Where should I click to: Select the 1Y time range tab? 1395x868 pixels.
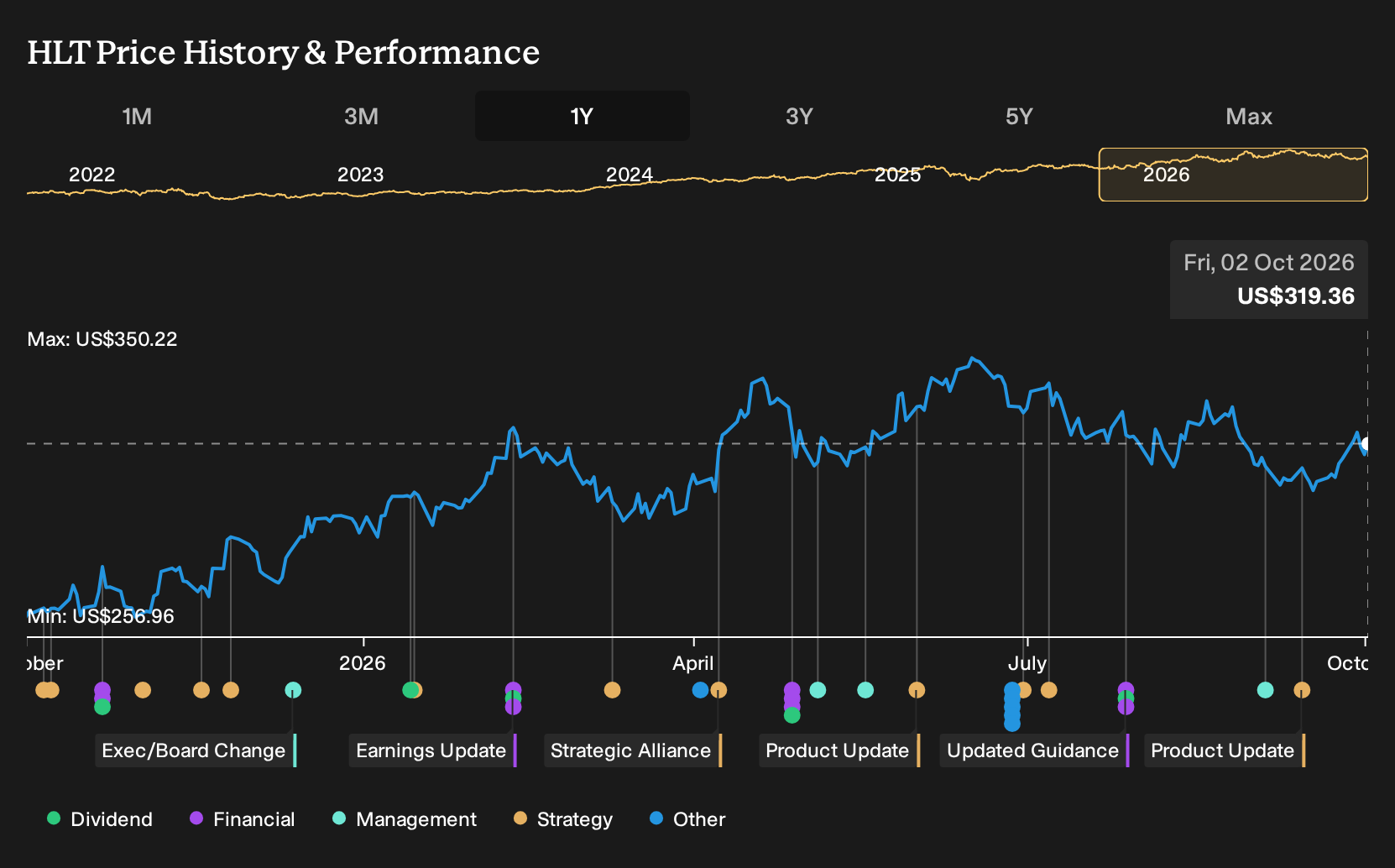point(583,117)
